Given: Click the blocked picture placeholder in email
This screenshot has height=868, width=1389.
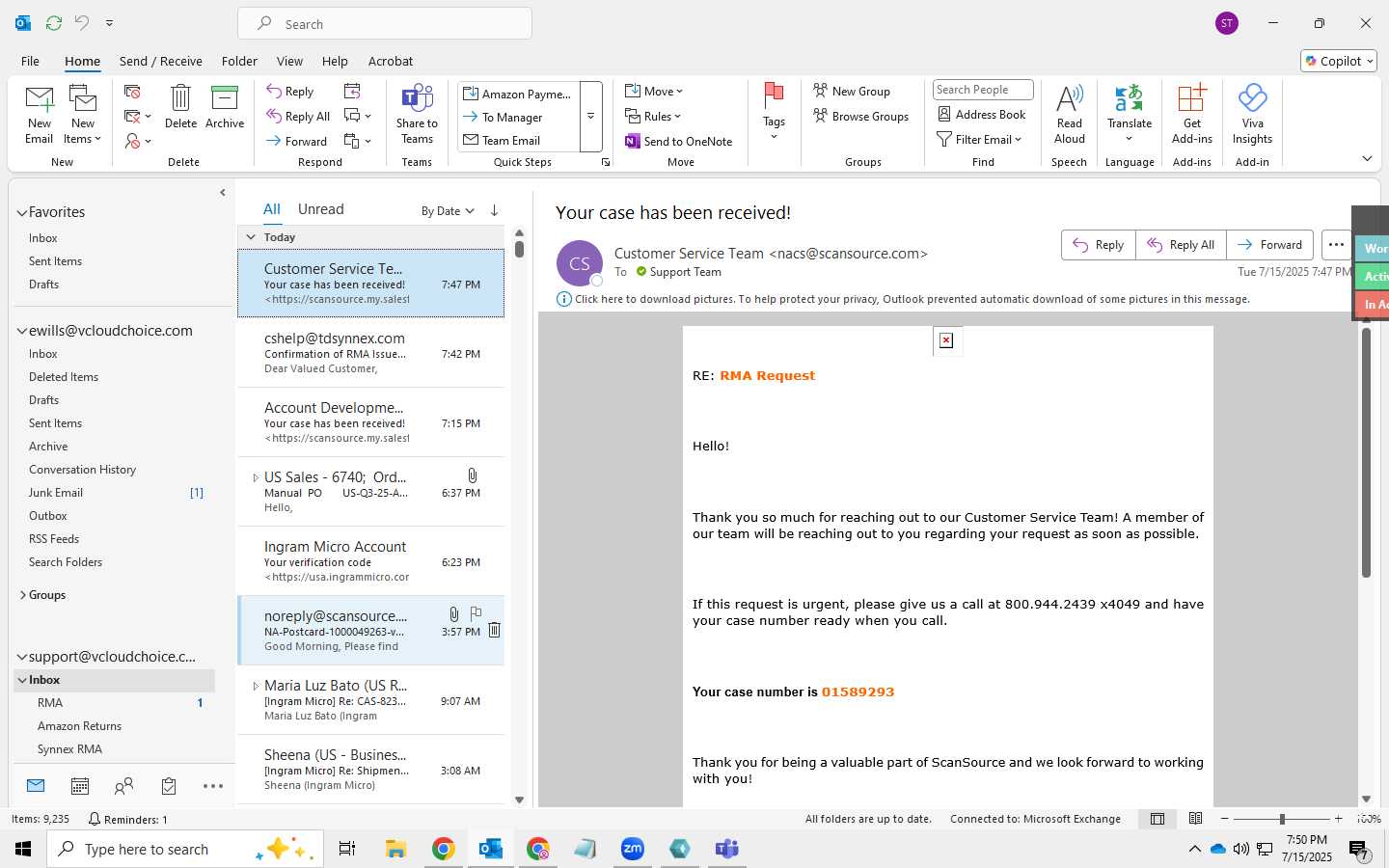Looking at the screenshot, I should pyautogui.click(x=946, y=340).
